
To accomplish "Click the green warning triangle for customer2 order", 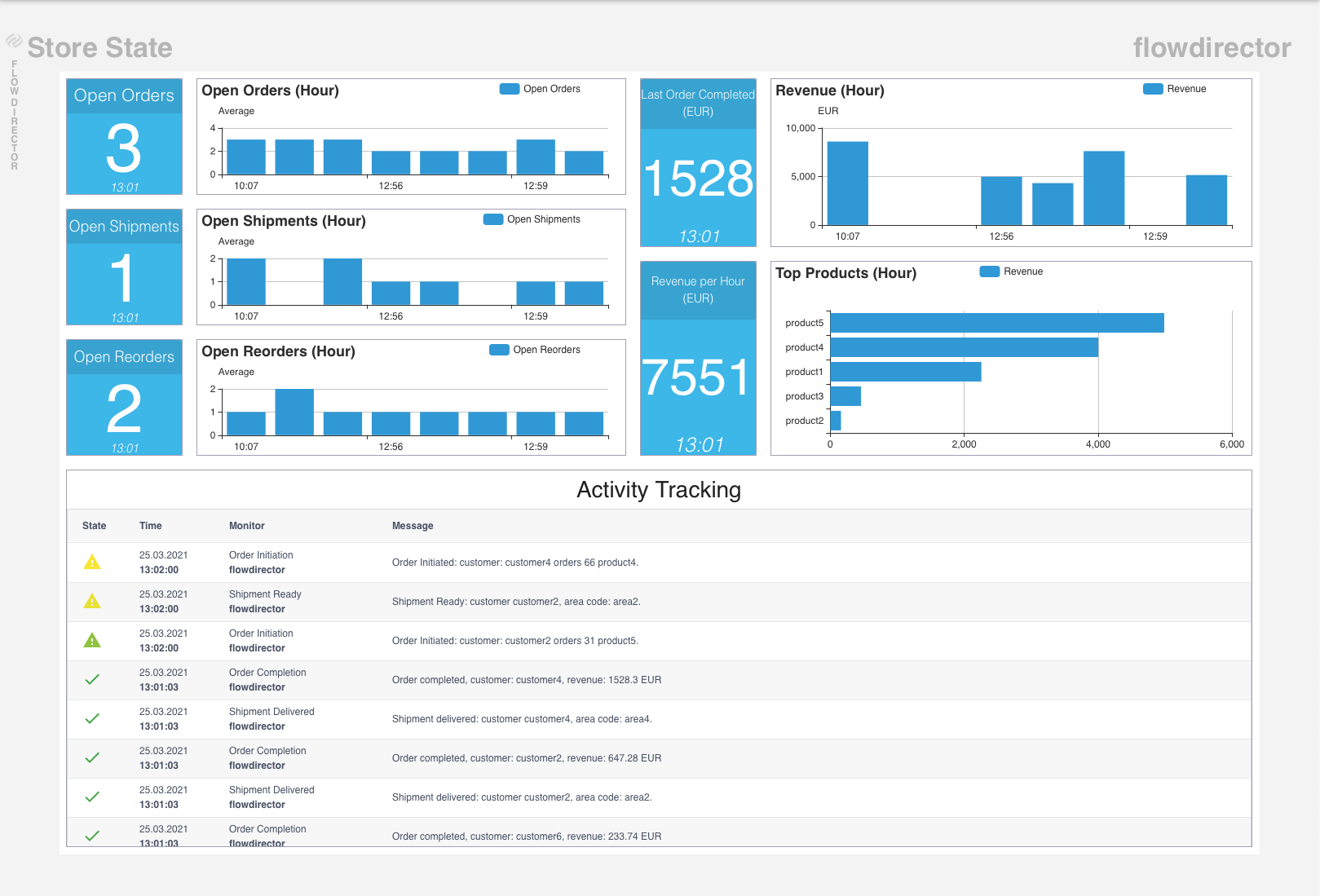I will (x=92, y=641).
